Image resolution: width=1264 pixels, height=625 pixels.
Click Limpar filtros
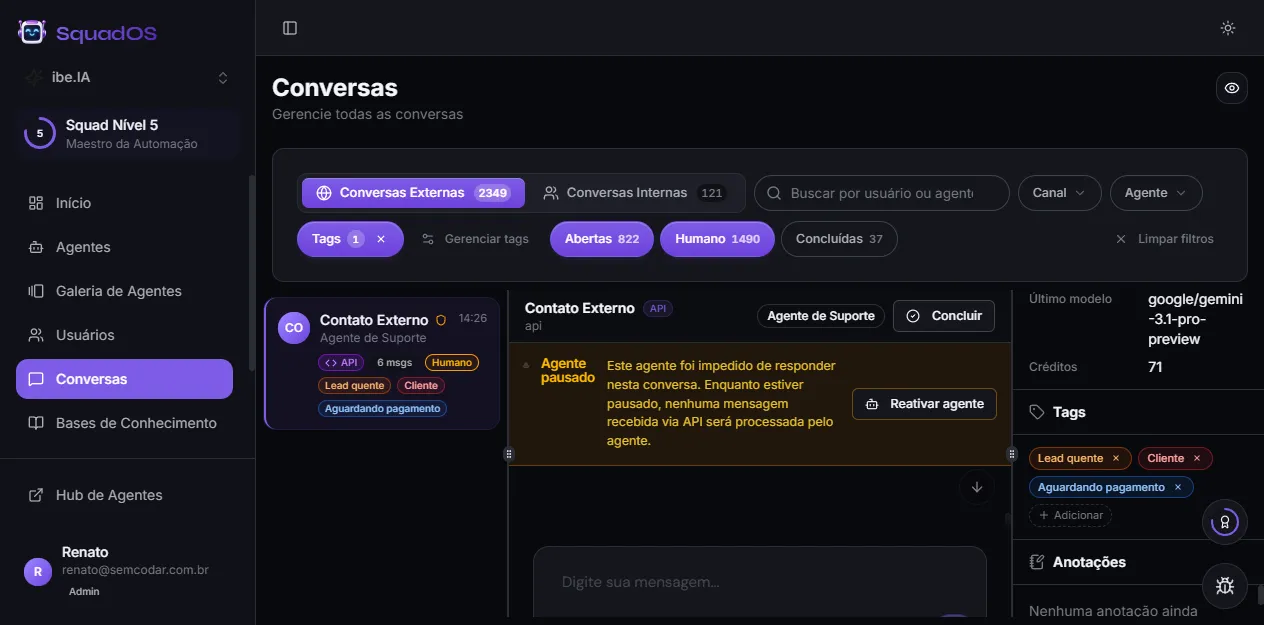coord(1164,239)
